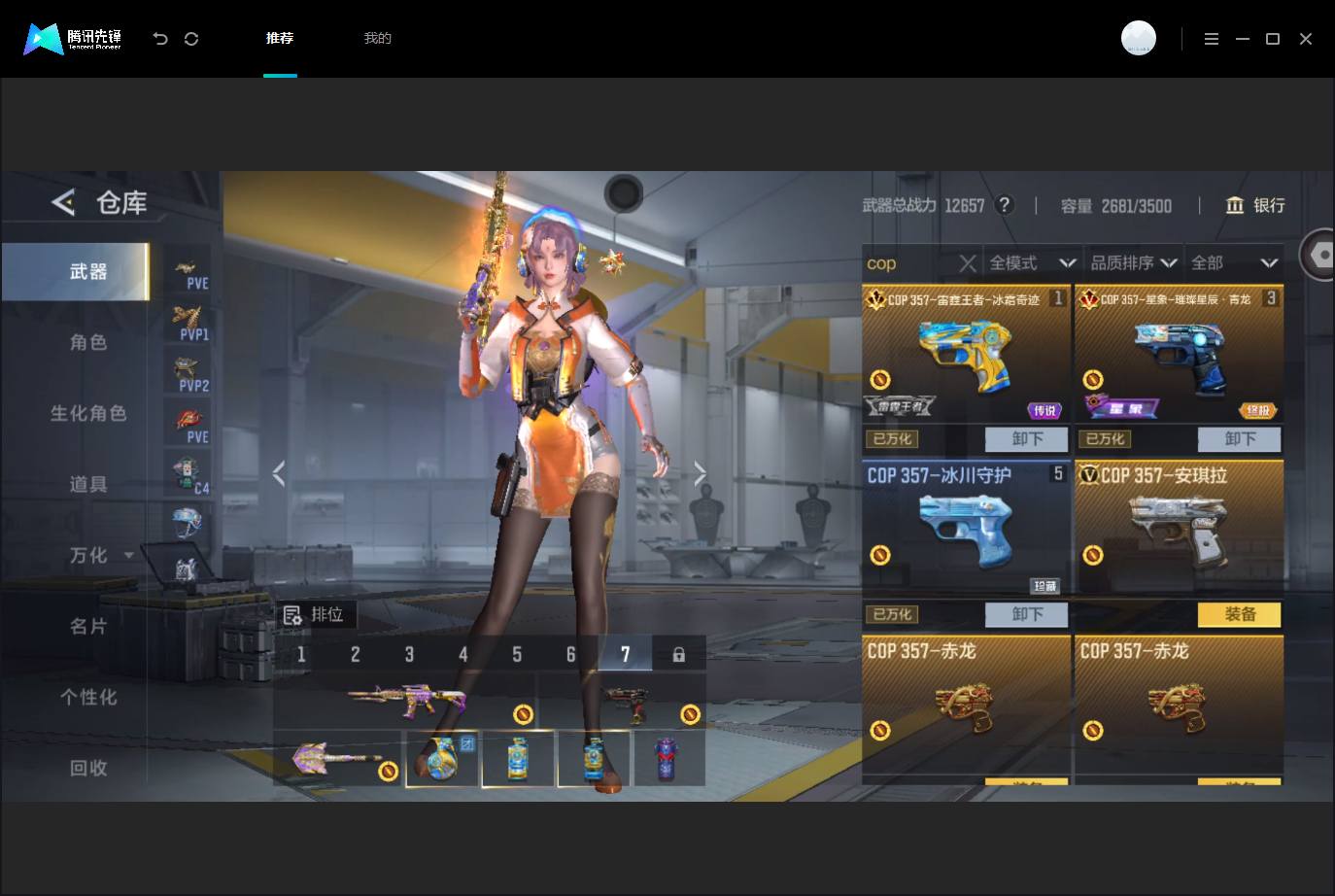This screenshot has height=896, width=1335.
Task: Switch to loadout slot 6
Action: click(x=571, y=654)
